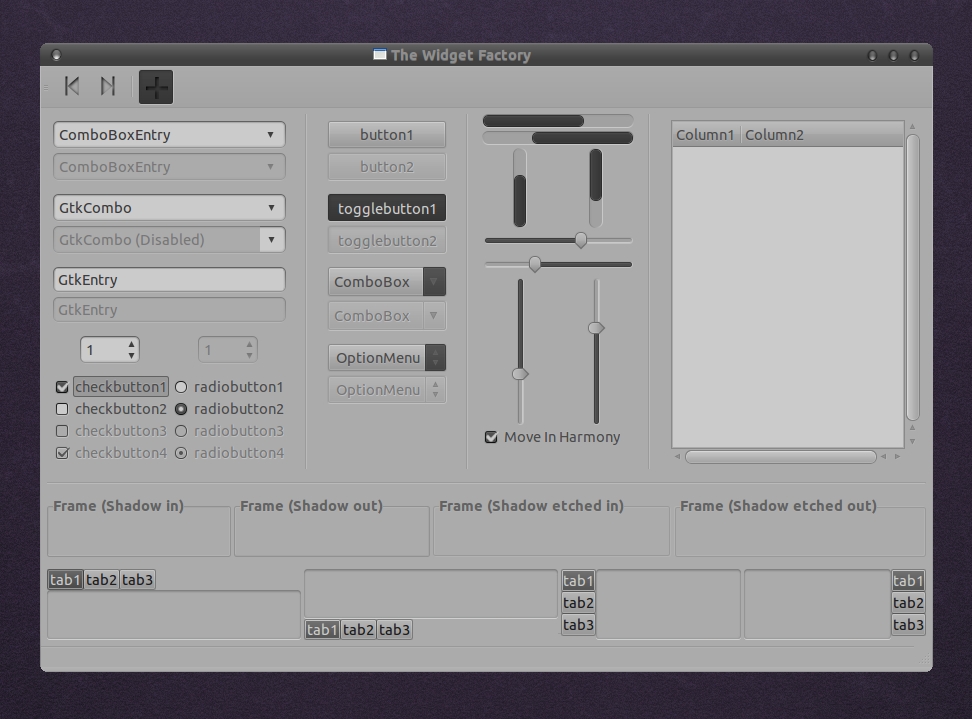
Task: Click the window menu button in title bar
Action: pyautogui.click(x=56, y=55)
